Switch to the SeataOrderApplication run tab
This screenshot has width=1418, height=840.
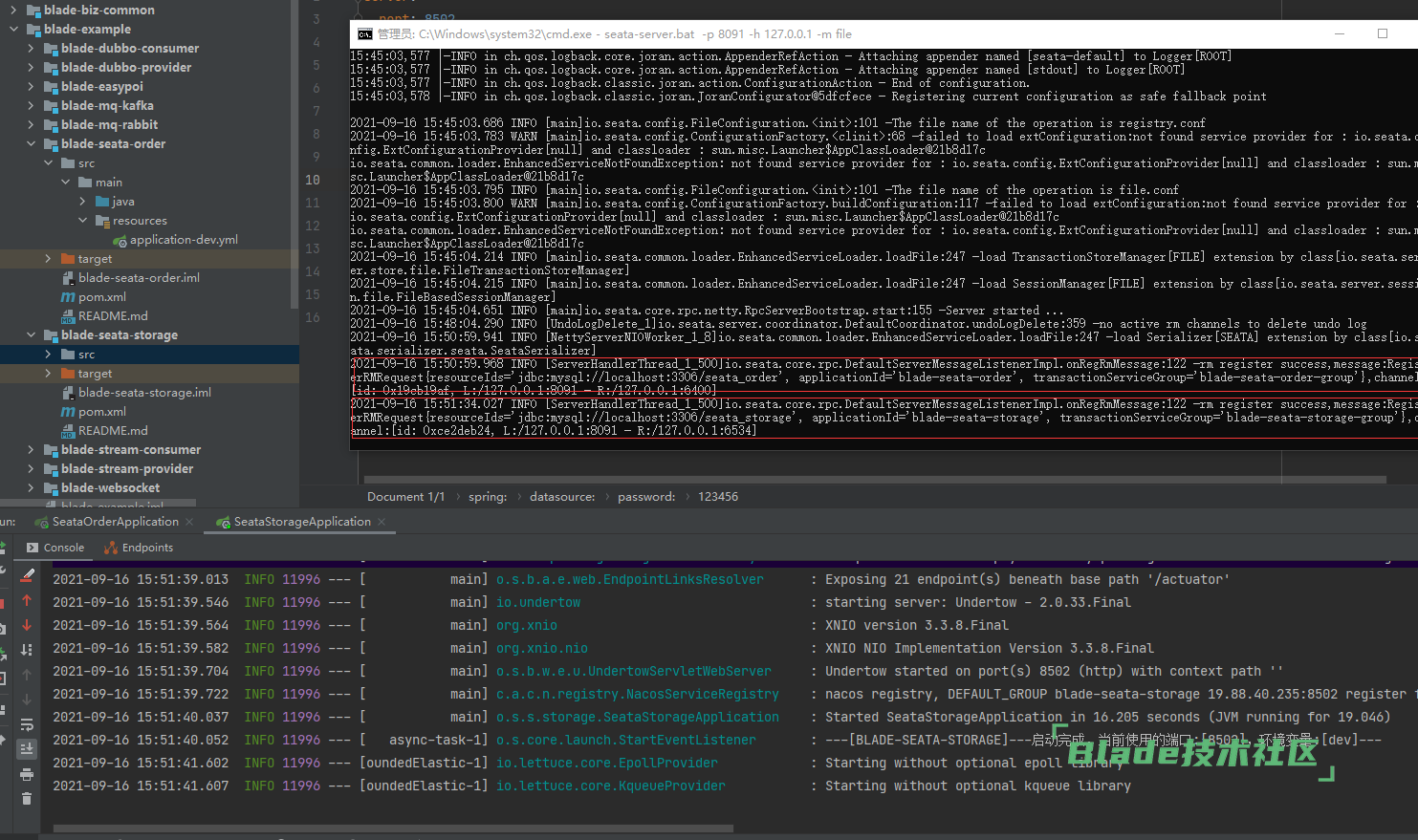point(115,522)
